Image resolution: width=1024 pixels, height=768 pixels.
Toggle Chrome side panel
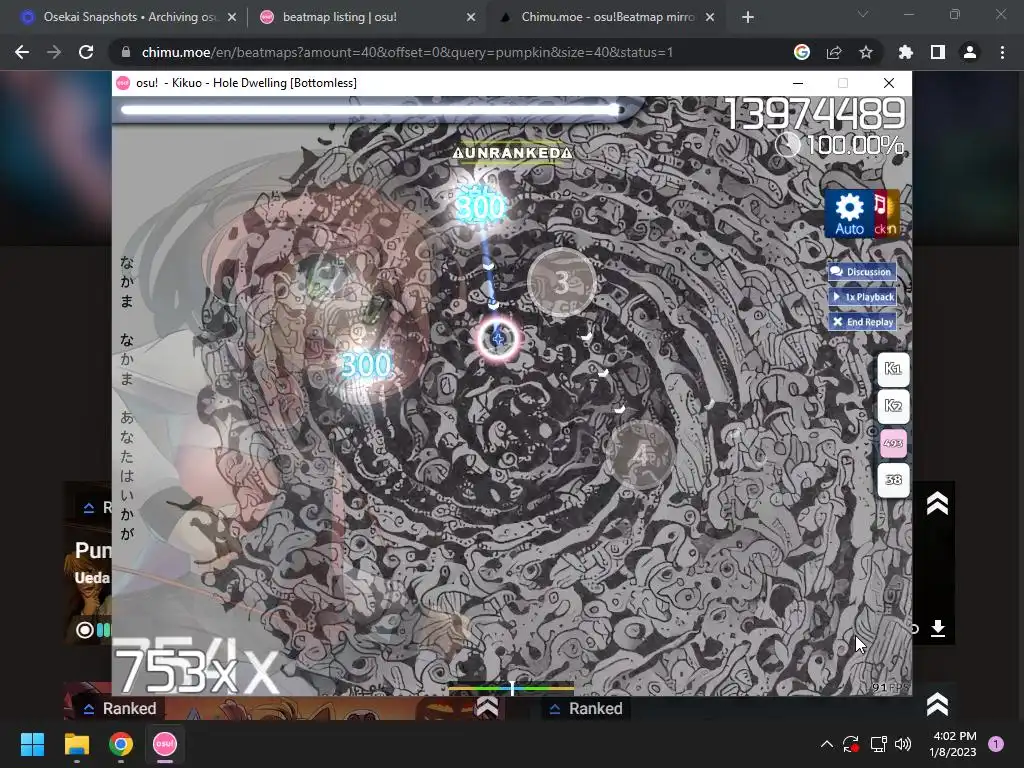point(938,52)
